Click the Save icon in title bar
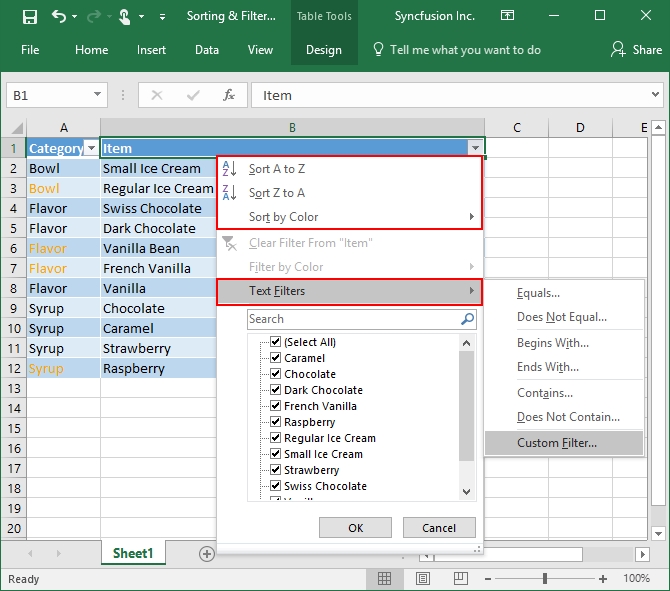The height and width of the screenshot is (591, 670). pos(29,17)
